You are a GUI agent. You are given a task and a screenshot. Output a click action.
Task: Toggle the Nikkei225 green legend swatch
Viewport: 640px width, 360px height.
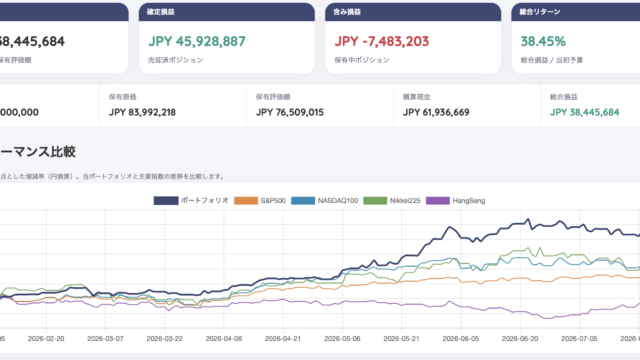375,200
